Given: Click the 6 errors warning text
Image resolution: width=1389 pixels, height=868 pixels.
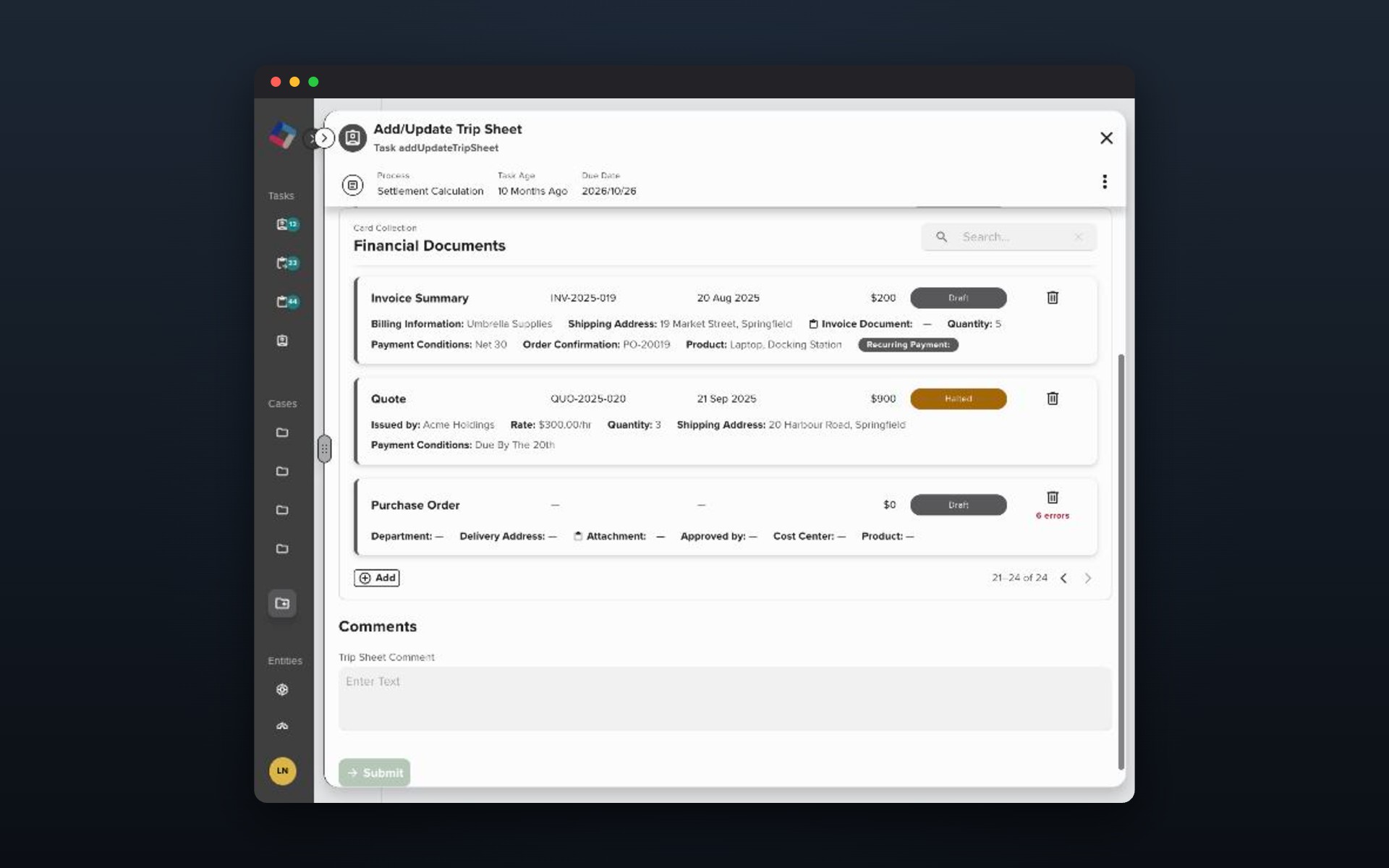Looking at the screenshot, I should 1052,516.
